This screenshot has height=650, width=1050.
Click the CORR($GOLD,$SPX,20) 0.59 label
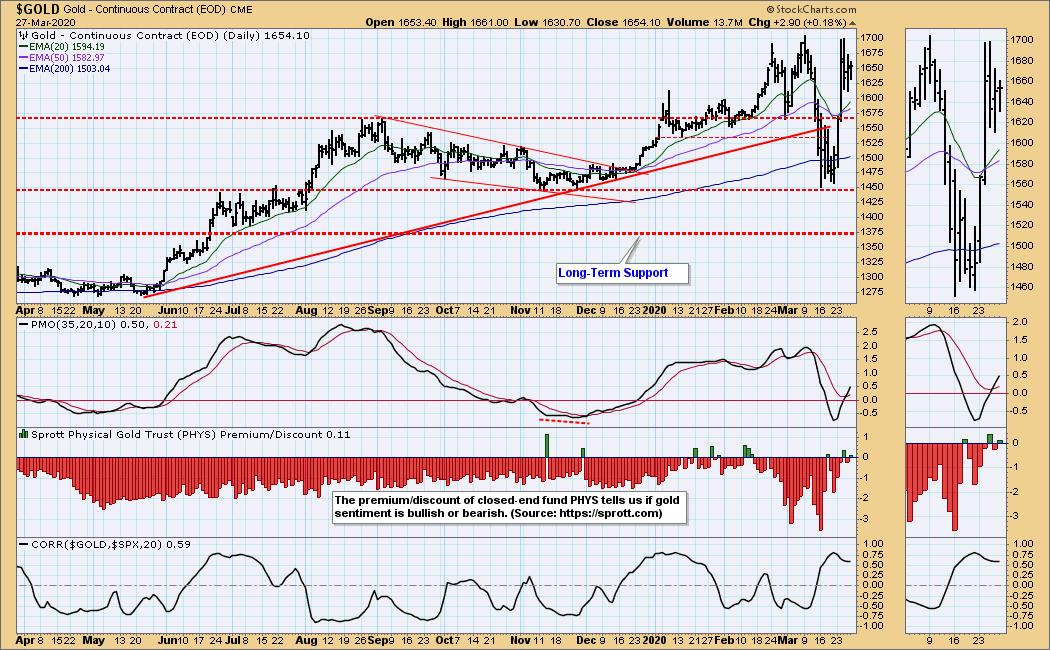(x=110, y=545)
